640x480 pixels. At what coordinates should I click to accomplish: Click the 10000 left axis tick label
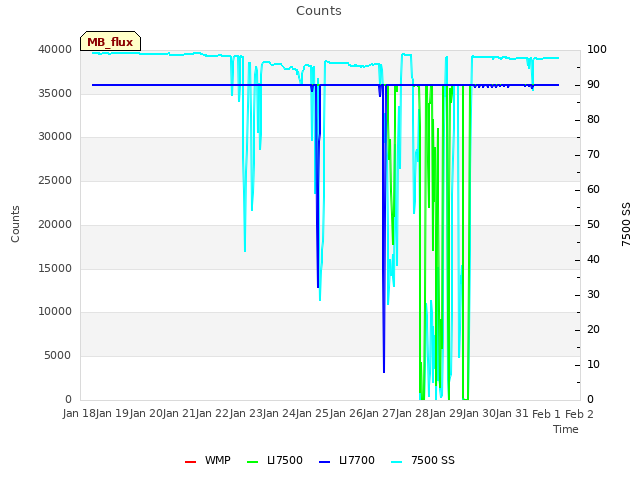coord(55,311)
